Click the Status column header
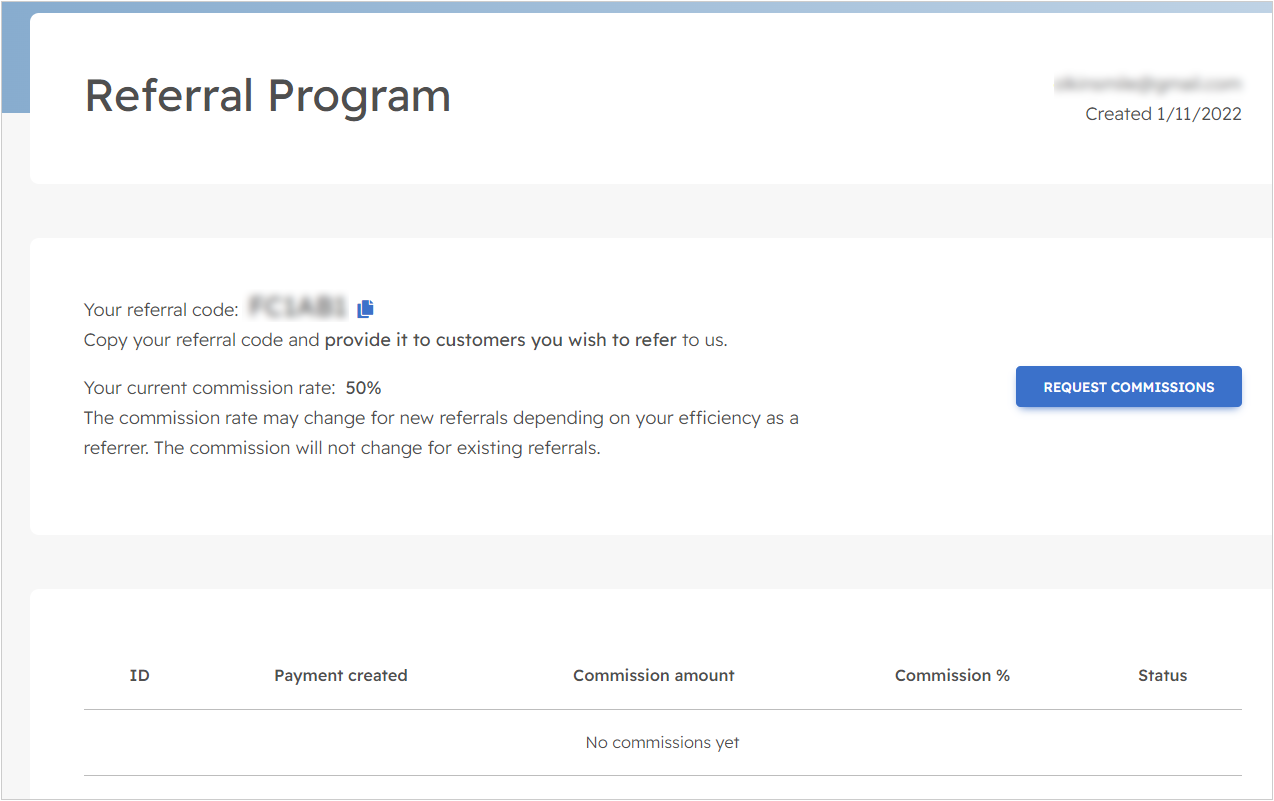The height and width of the screenshot is (801, 1274). 1162,675
